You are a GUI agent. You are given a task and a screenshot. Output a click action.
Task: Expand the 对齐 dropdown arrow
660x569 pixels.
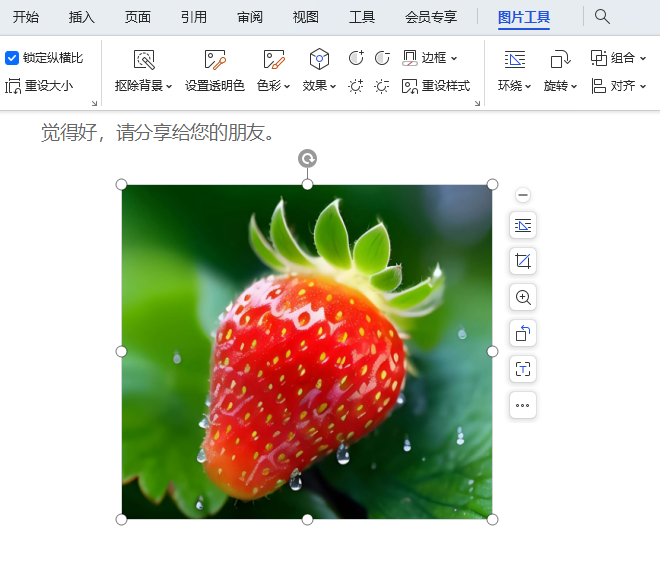tap(643, 86)
